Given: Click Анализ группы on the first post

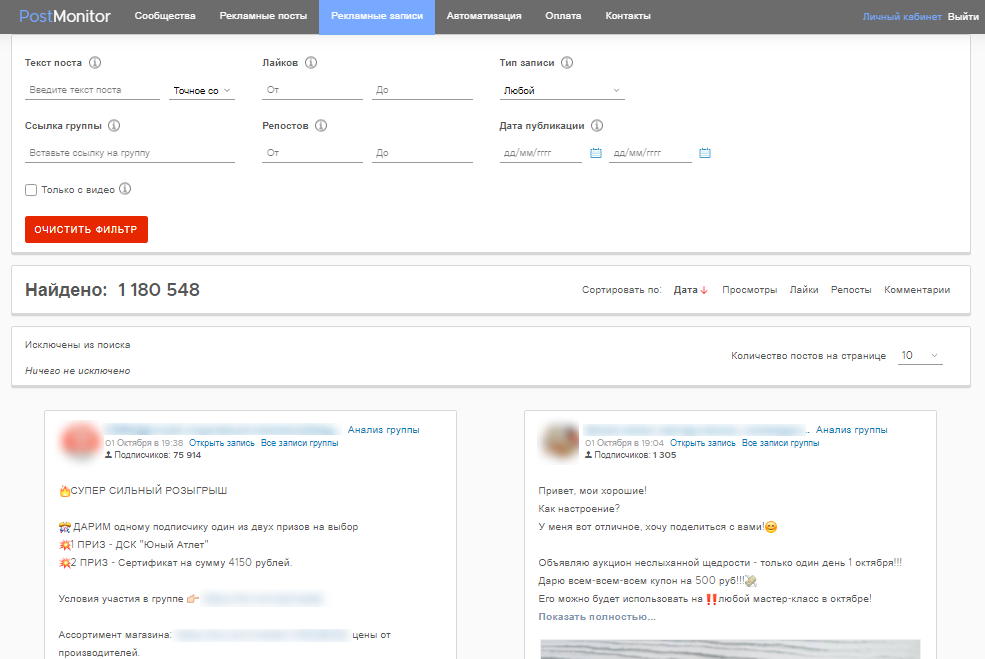Looking at the screenshot, I should [x=383, y=430].
